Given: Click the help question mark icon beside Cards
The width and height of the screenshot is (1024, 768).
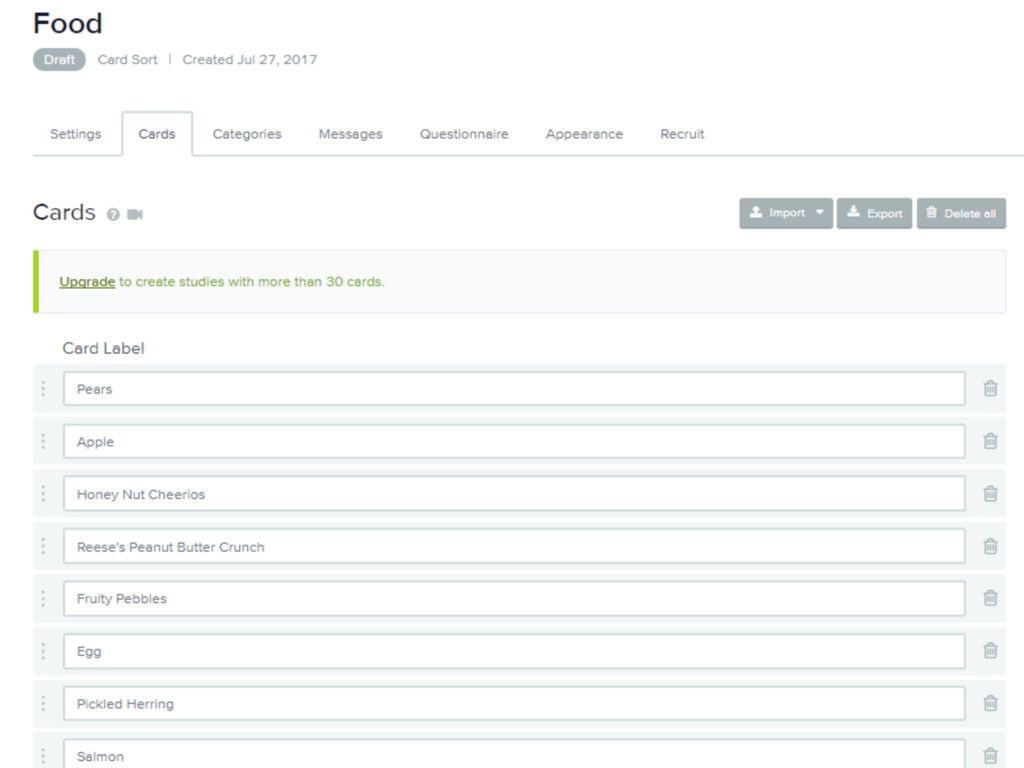Looking at the screenshot, I should [113, 214].
